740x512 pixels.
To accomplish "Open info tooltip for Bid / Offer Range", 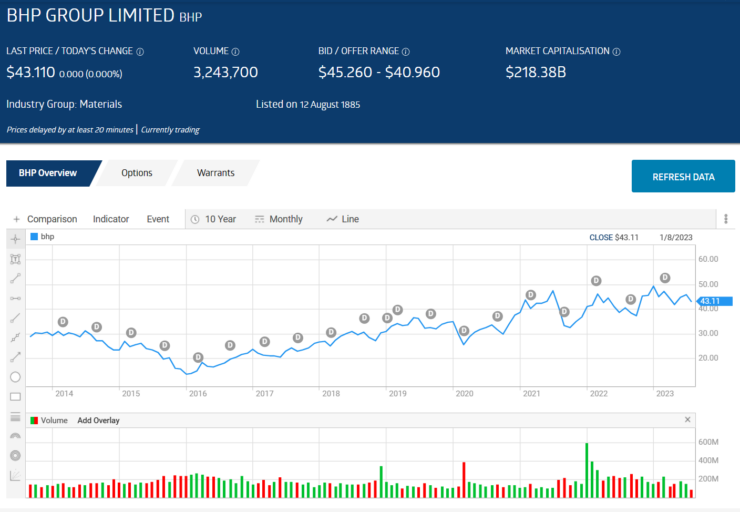I will pos(406,52).
